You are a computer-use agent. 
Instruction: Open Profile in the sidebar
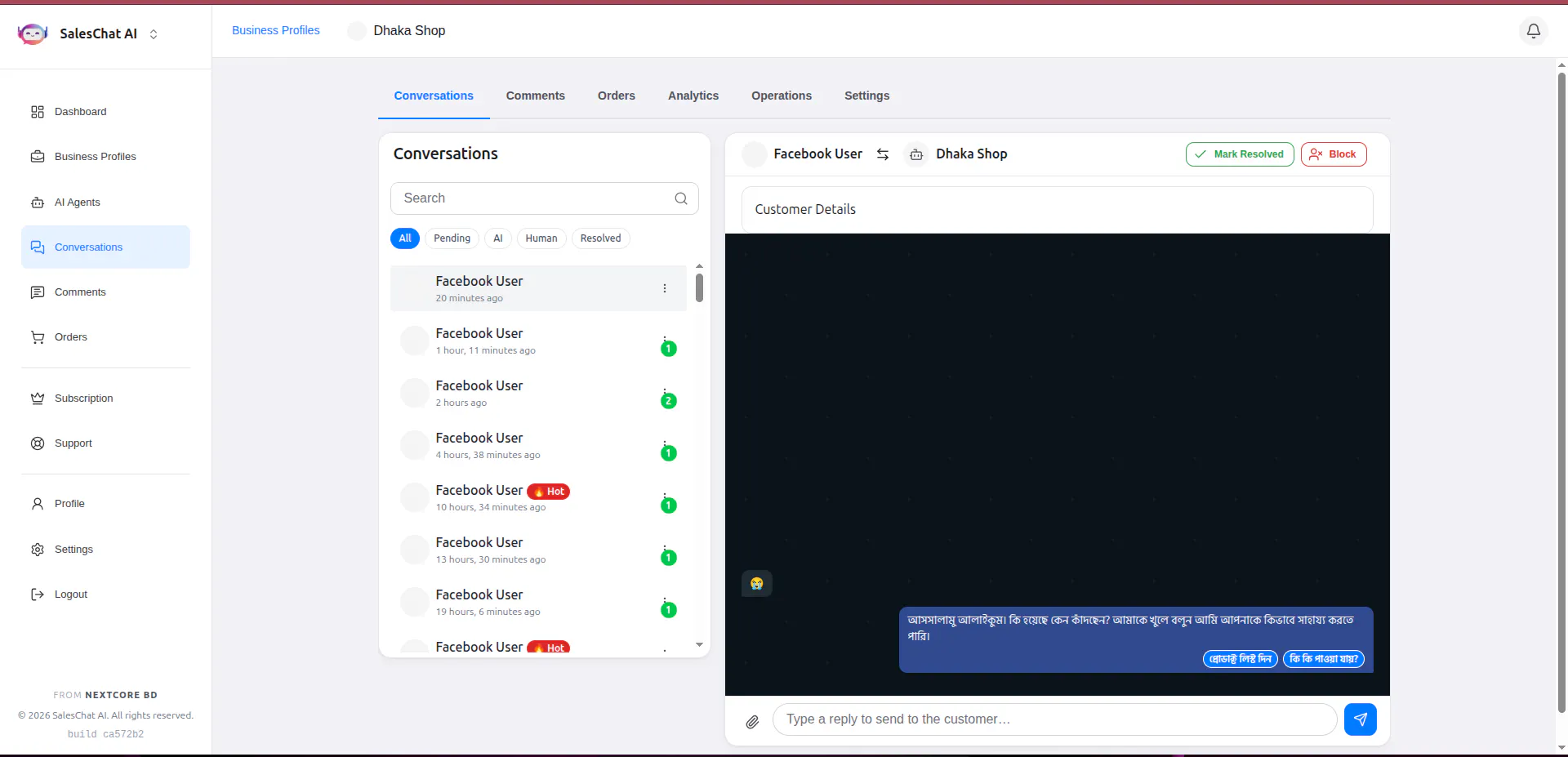coord(105,504)
